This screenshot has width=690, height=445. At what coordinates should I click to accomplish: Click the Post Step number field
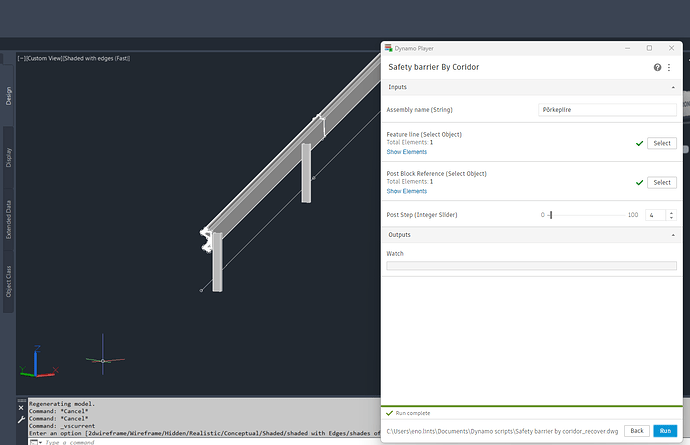coord(656,215)
